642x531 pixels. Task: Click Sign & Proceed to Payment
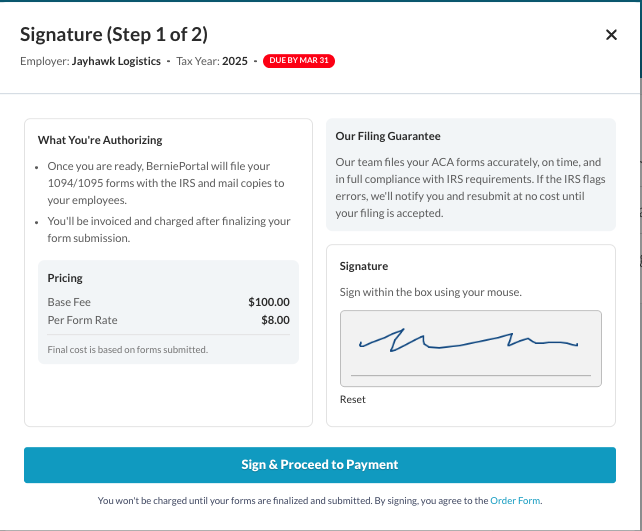click(320, 465)
